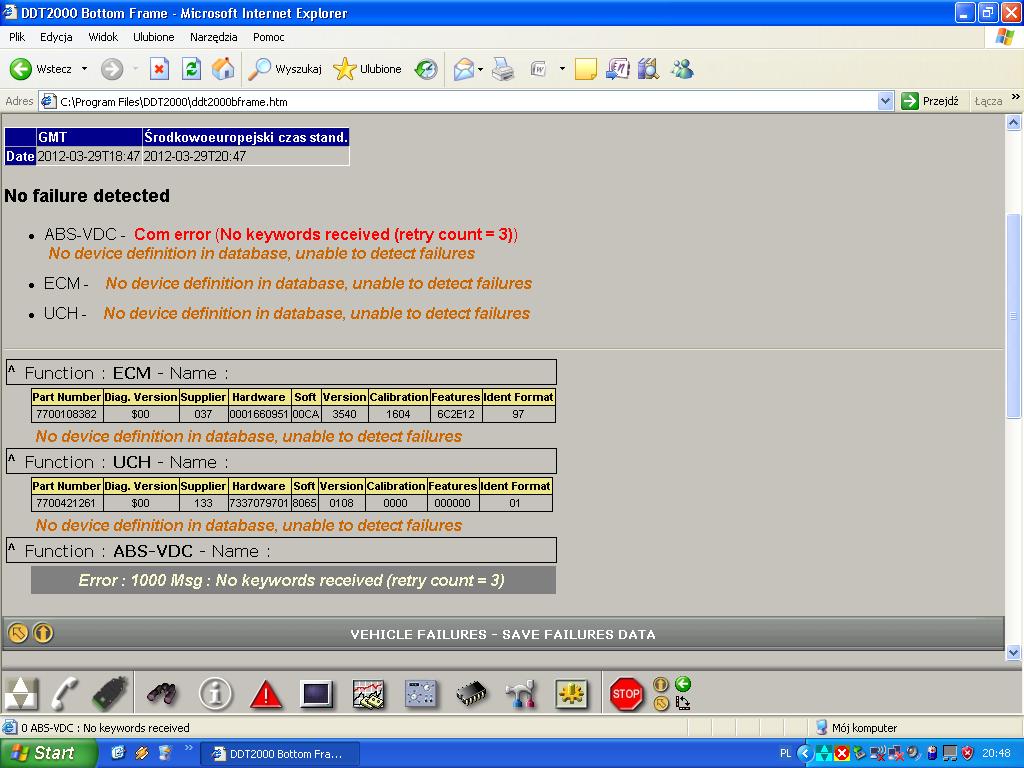This screenshot has height=768, width=1024.
Task: Click the browser Stop (red X) toolbar icon
Action: [159, 69]
